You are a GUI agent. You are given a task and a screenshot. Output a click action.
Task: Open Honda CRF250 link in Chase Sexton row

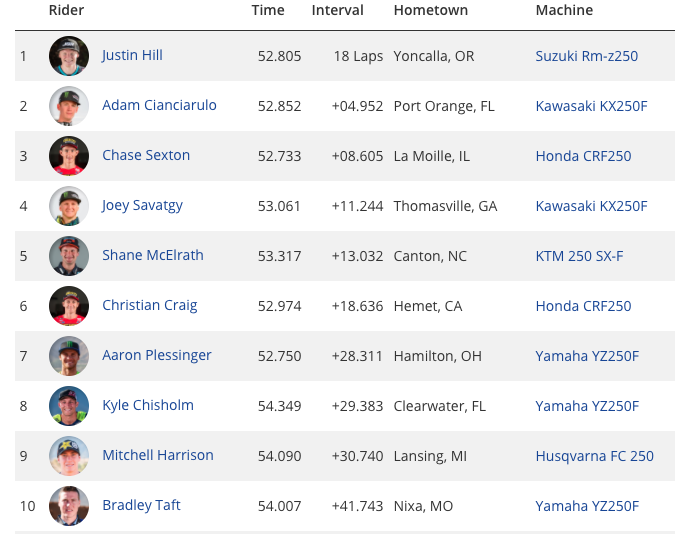(583, 156)
